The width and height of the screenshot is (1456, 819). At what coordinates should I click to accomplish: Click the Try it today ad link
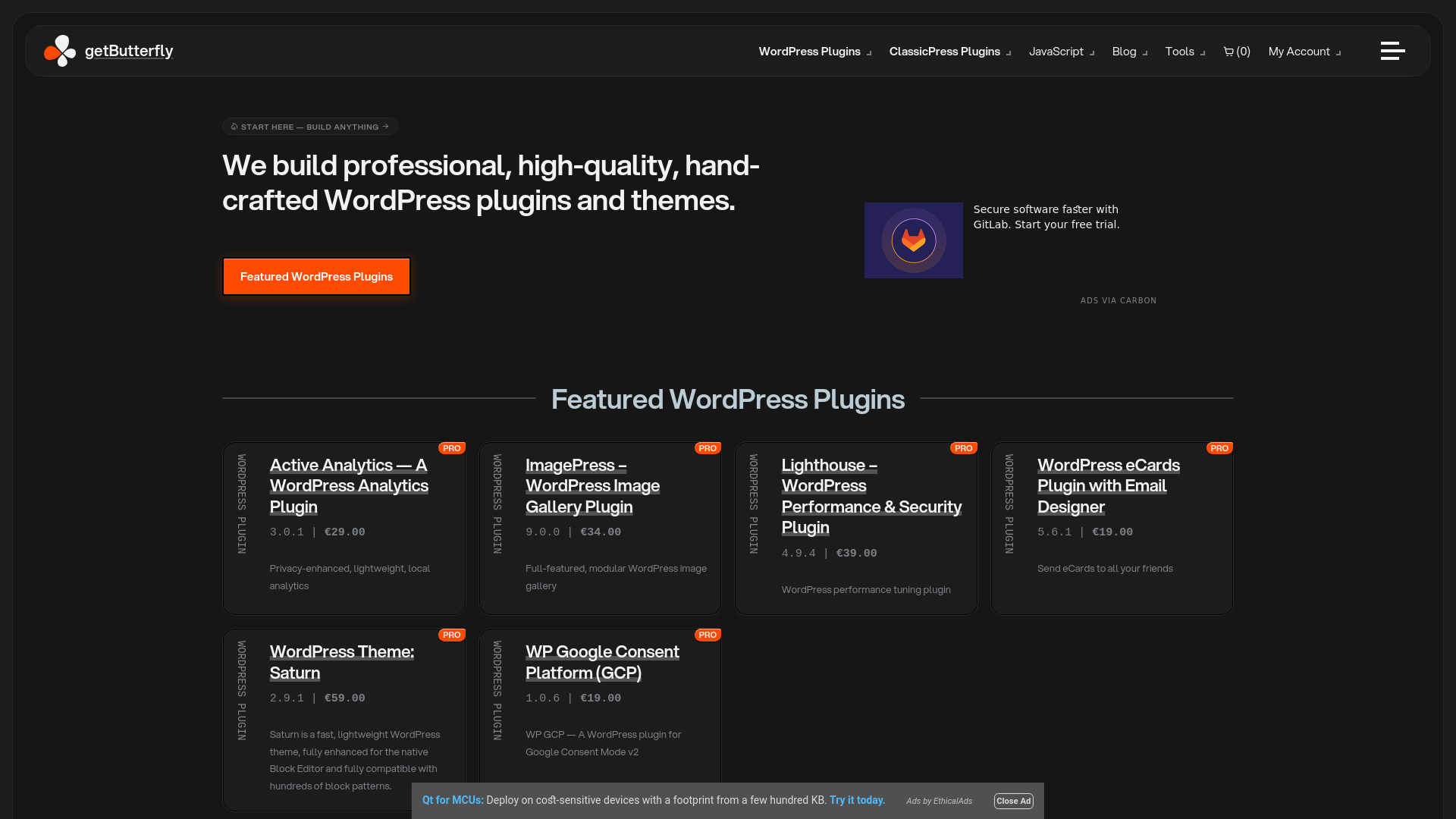pyautogui.click(x=857, y=800)
